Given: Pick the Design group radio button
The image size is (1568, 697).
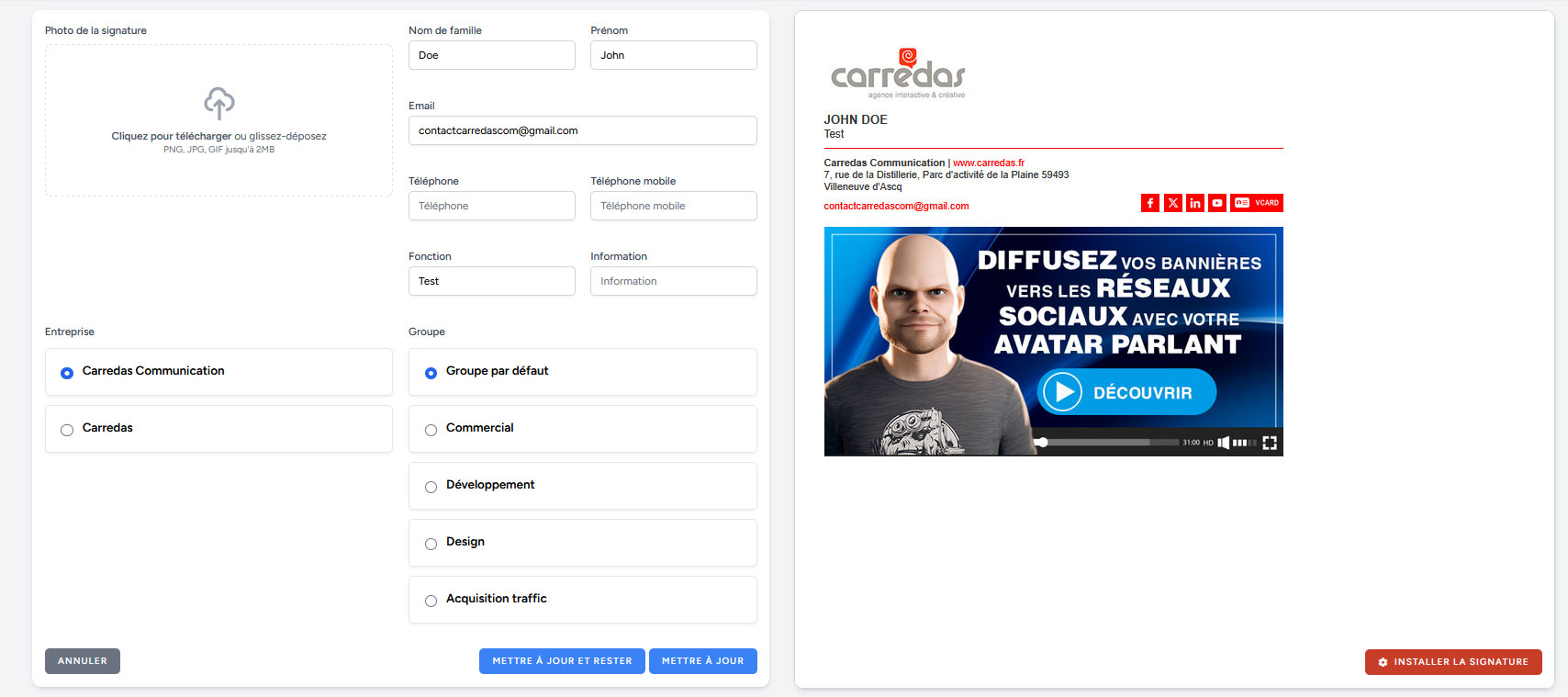Looking at the screenshot, I should (x=431, y=544).
